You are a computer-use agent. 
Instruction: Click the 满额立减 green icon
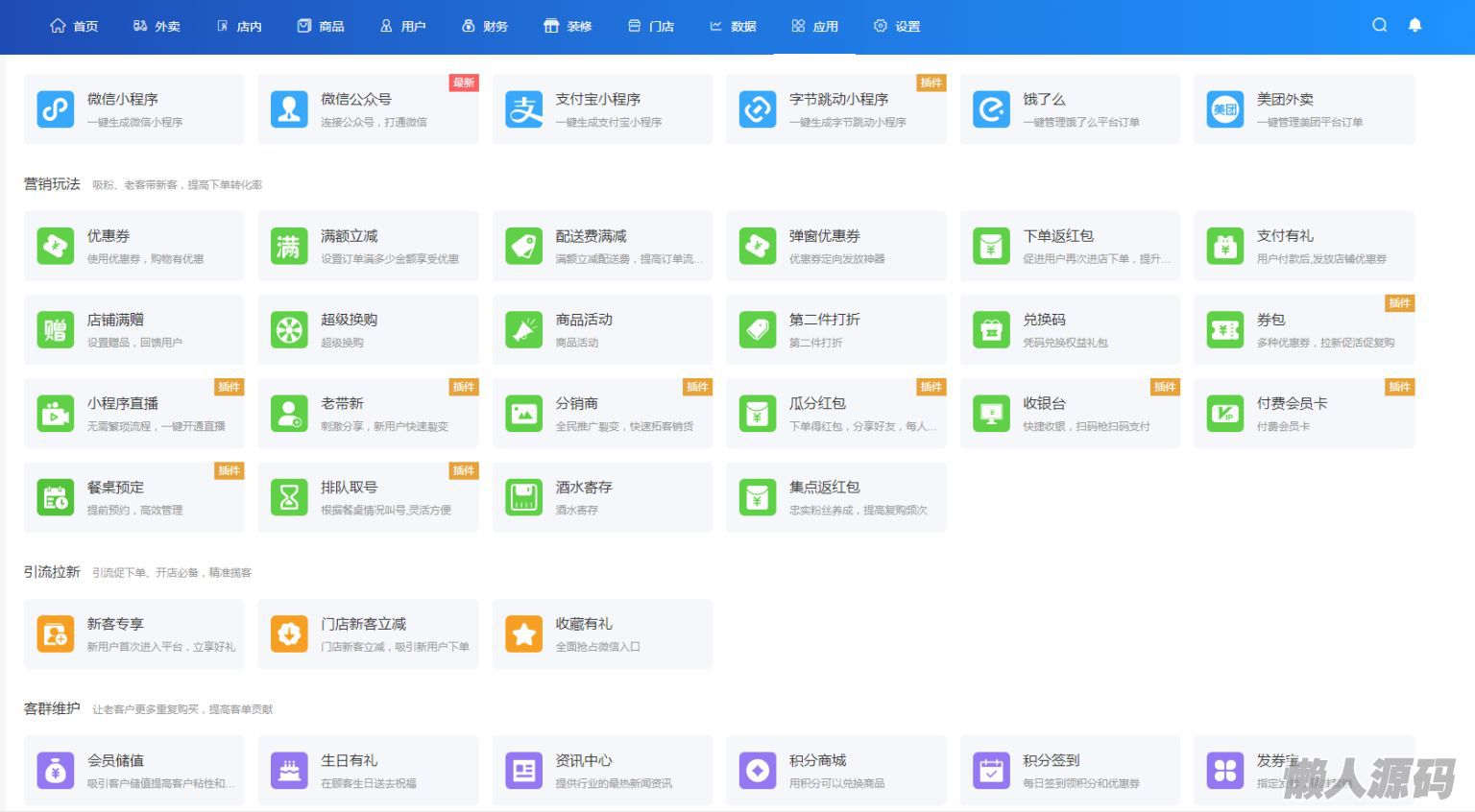[x=289, y=247]
